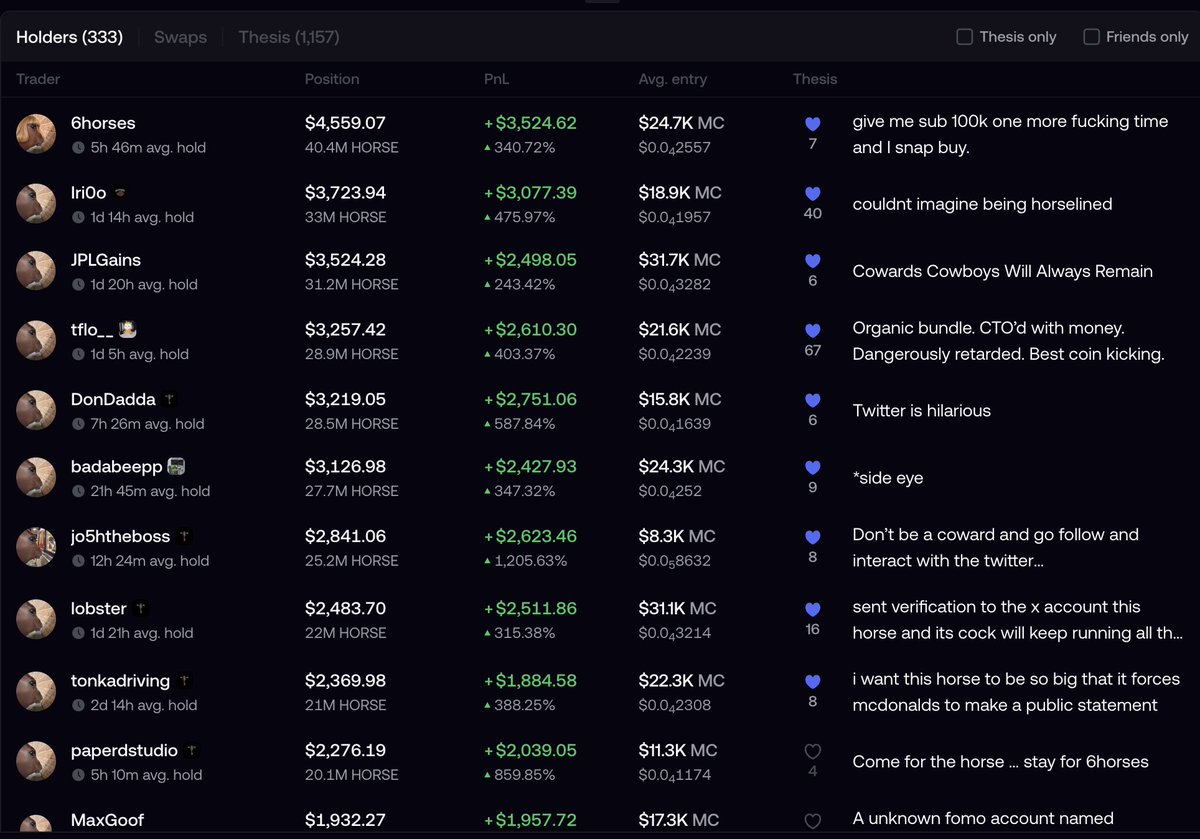This screenshot has height=839, width=1200.
Task: Switch to the Holders (333) tab
Action: pos(69,37)
